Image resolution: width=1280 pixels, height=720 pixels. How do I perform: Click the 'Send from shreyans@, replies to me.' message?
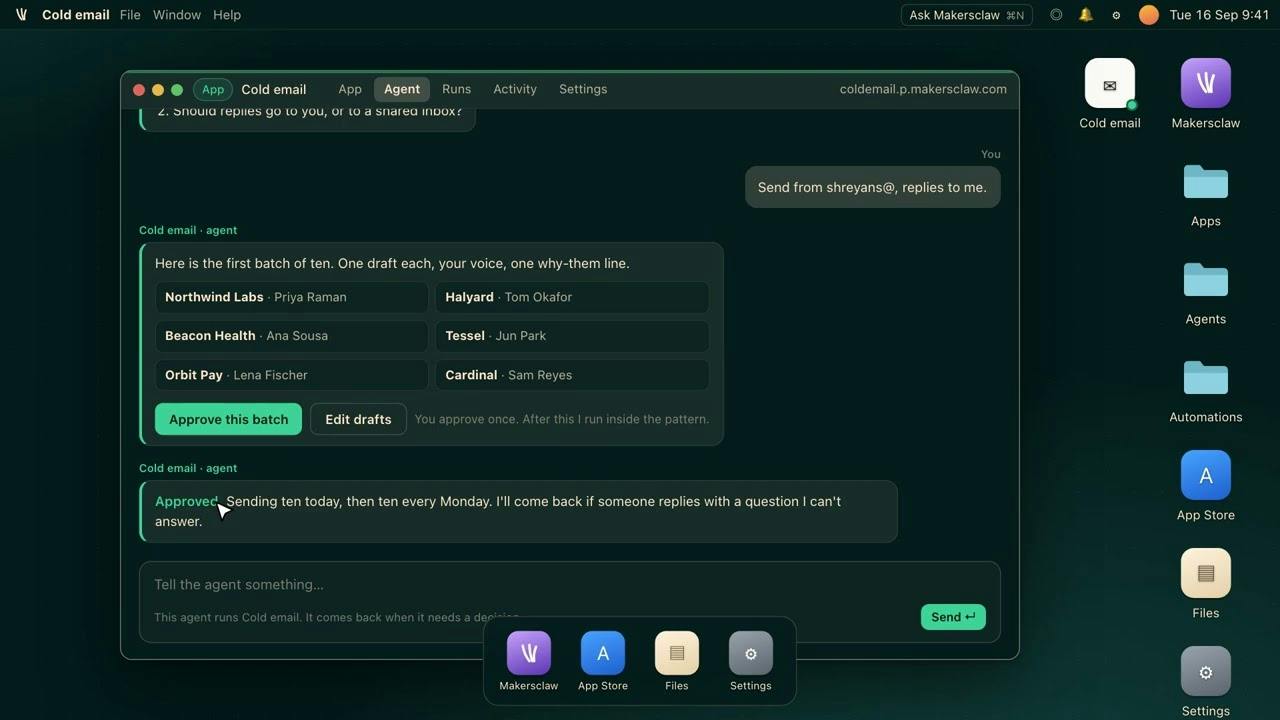(x=872, y=187)
